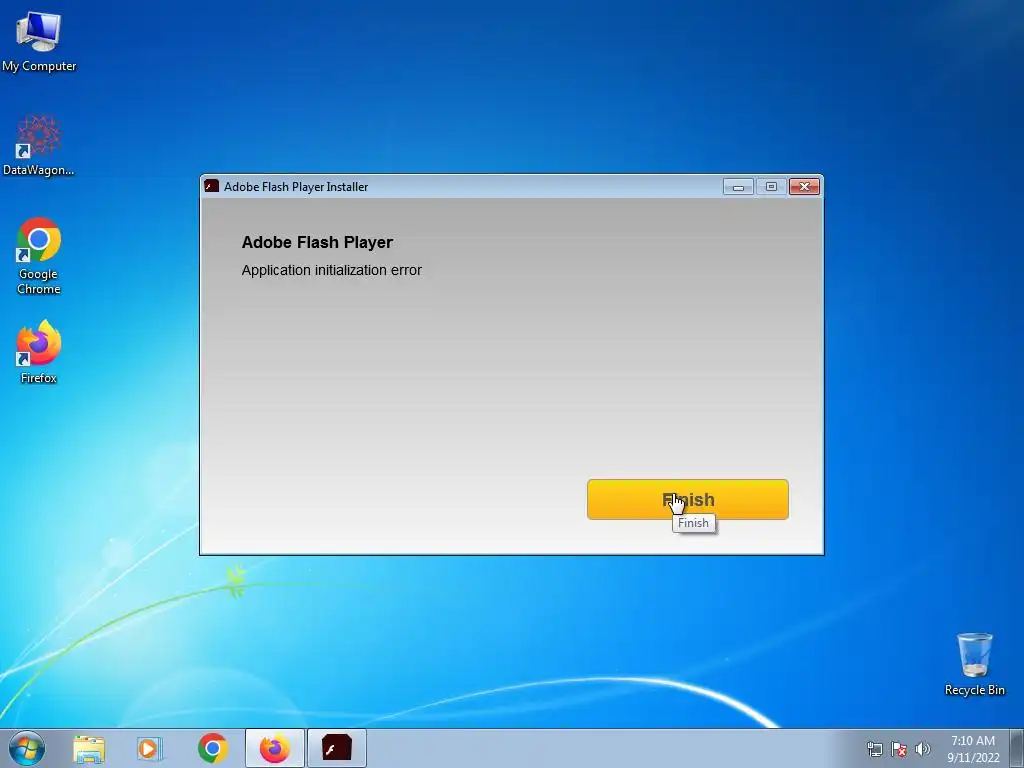
Task: Open the clock showing 7:10 AM
Action: [x=973, y=748]
